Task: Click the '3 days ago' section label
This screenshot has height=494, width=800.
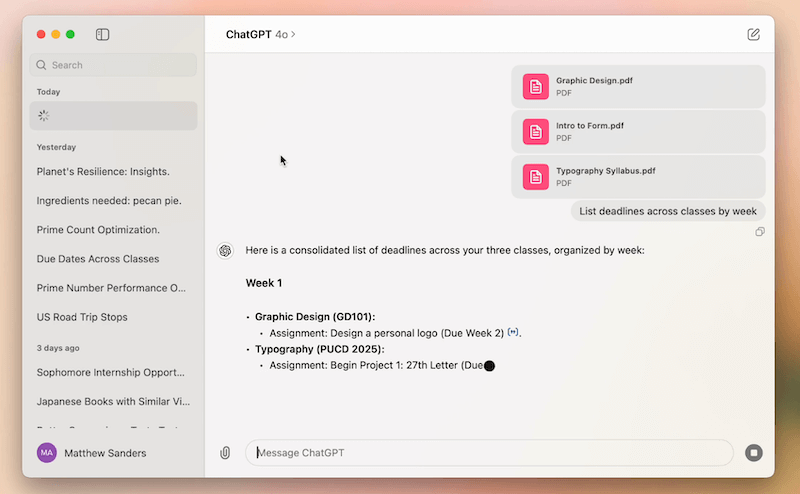Action: pyautogui.click(x=58, y=348)
